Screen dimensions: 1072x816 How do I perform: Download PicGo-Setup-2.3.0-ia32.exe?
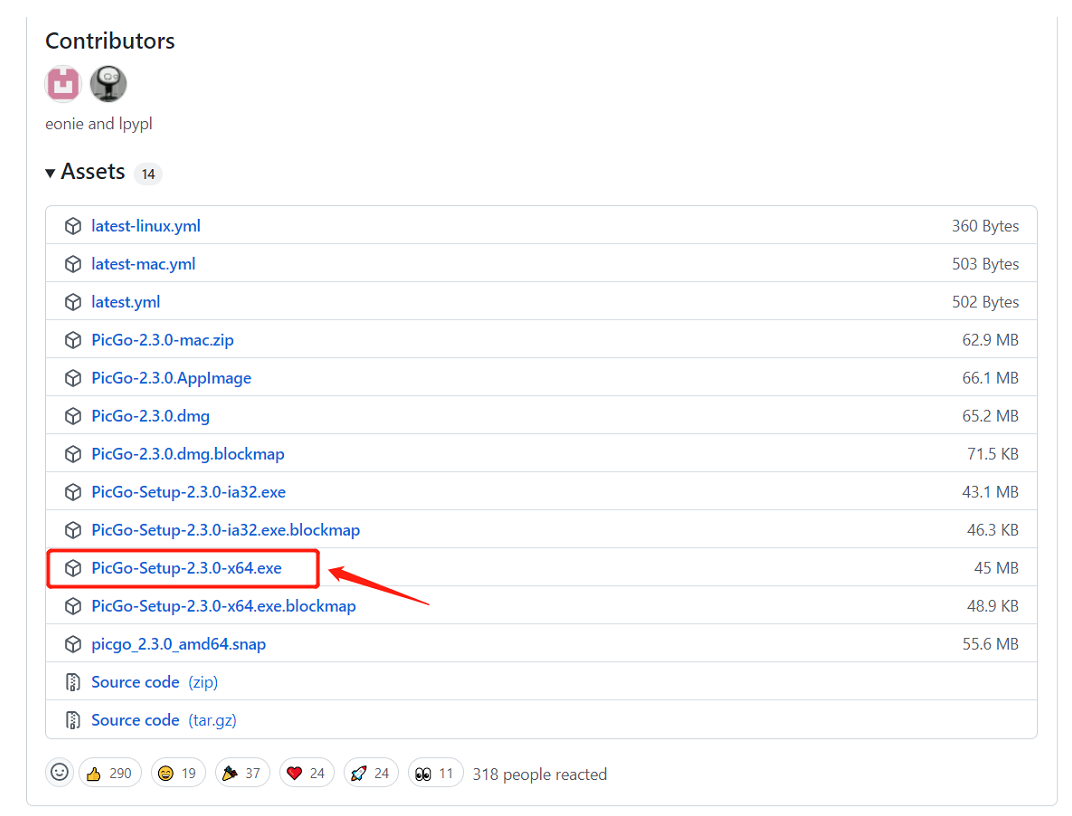tap(189, 492)
